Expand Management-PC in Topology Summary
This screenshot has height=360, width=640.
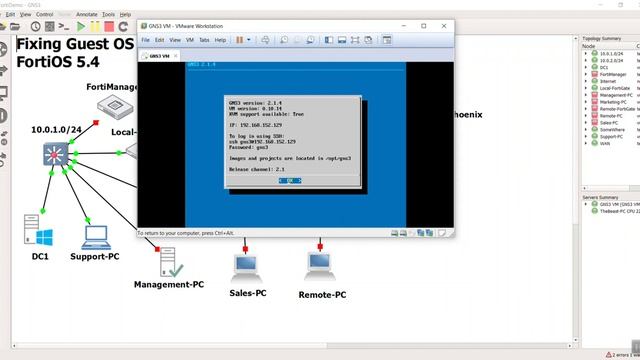pyautogui.click(x=586, y=95)
